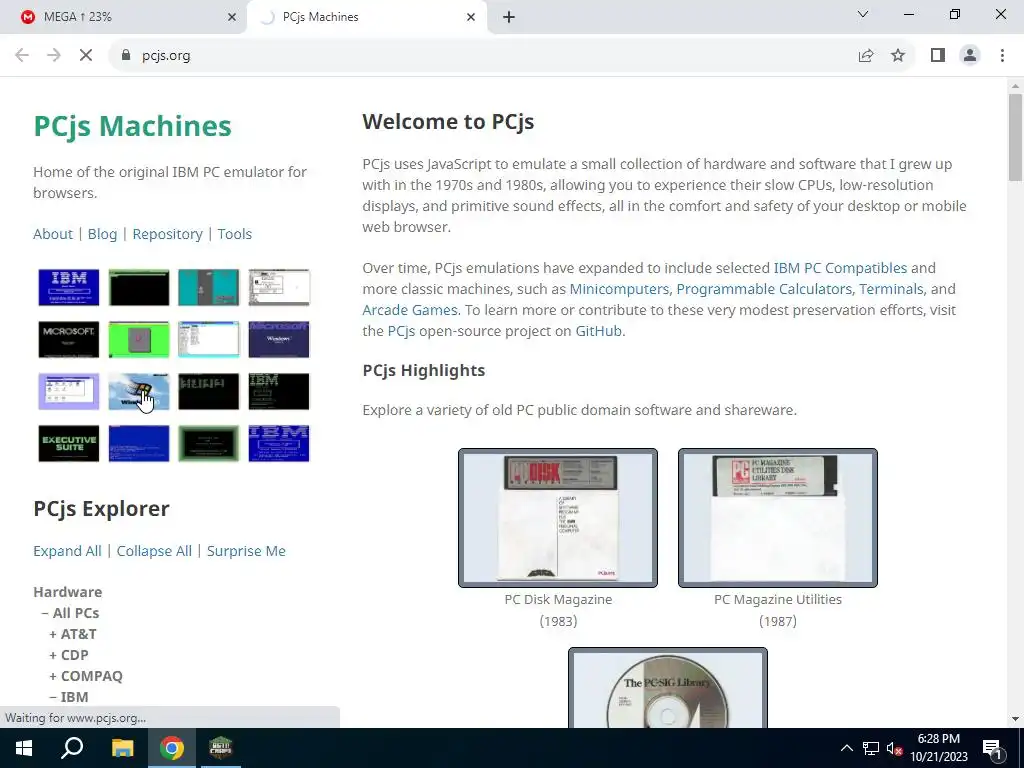
Task: Open white windowed desktop thumbnail in first row
Action: [279, 287]
